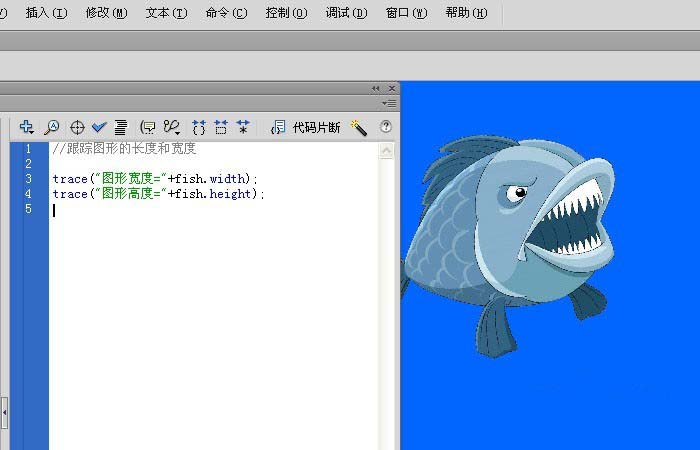
Task: Collapse selection icon
Action: [221, 127]
